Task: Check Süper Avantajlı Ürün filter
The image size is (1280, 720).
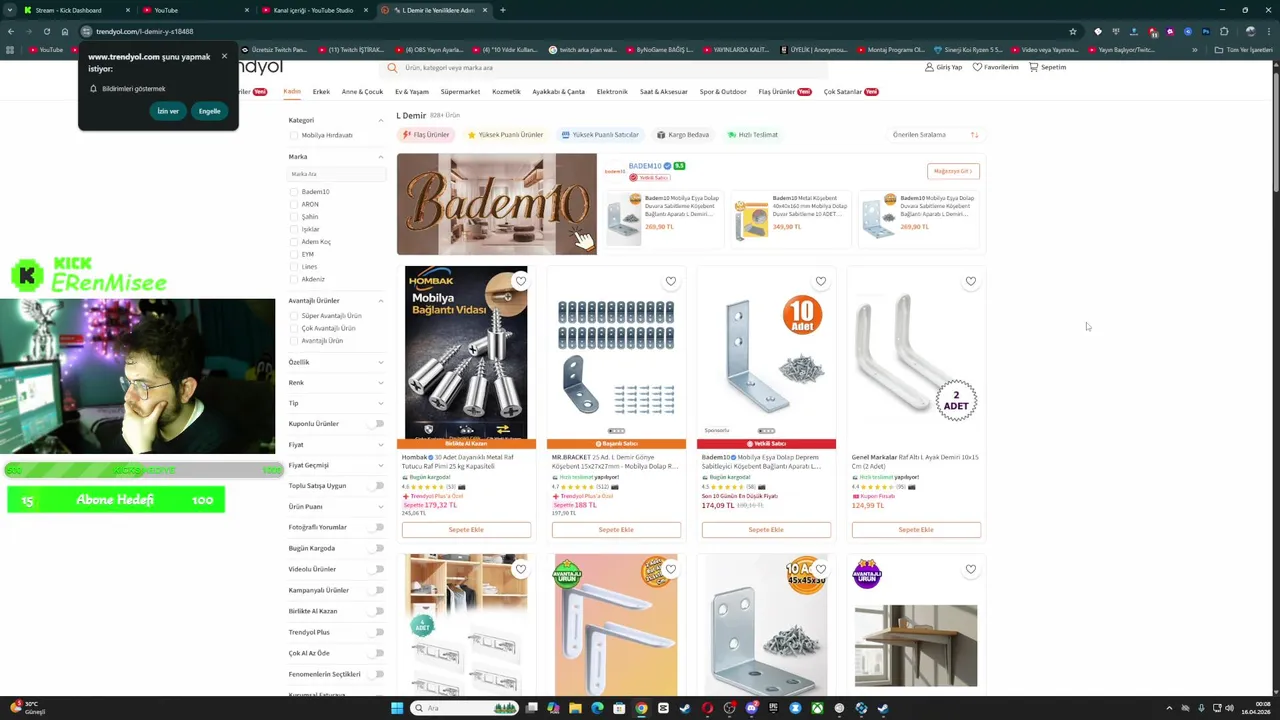Action: pos(294,315)
